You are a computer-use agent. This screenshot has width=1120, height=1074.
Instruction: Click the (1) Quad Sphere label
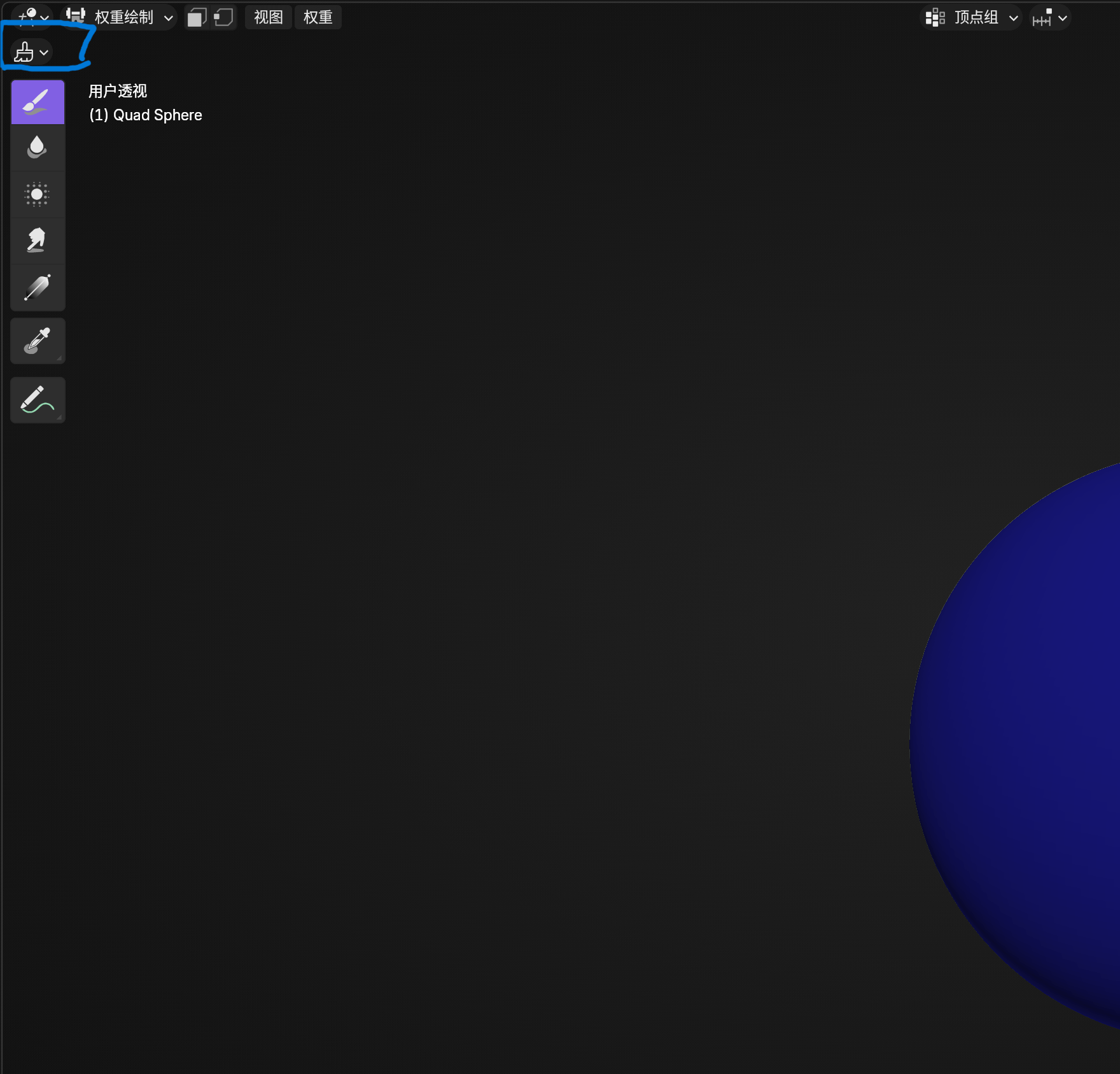click(146, 115)
